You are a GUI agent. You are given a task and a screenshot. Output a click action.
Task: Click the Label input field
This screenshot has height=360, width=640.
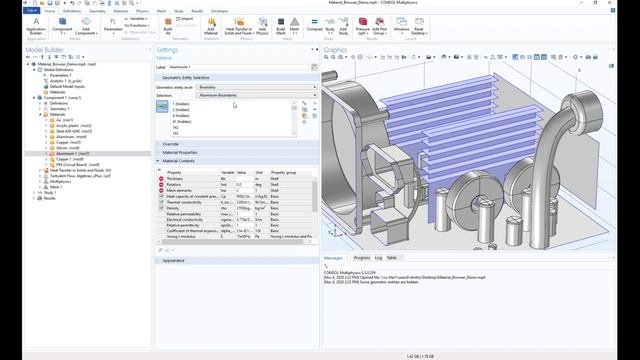coord(238,67)
